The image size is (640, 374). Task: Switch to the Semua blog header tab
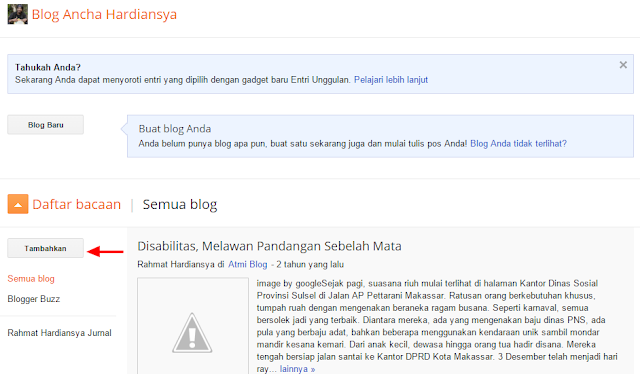point(180,204)
